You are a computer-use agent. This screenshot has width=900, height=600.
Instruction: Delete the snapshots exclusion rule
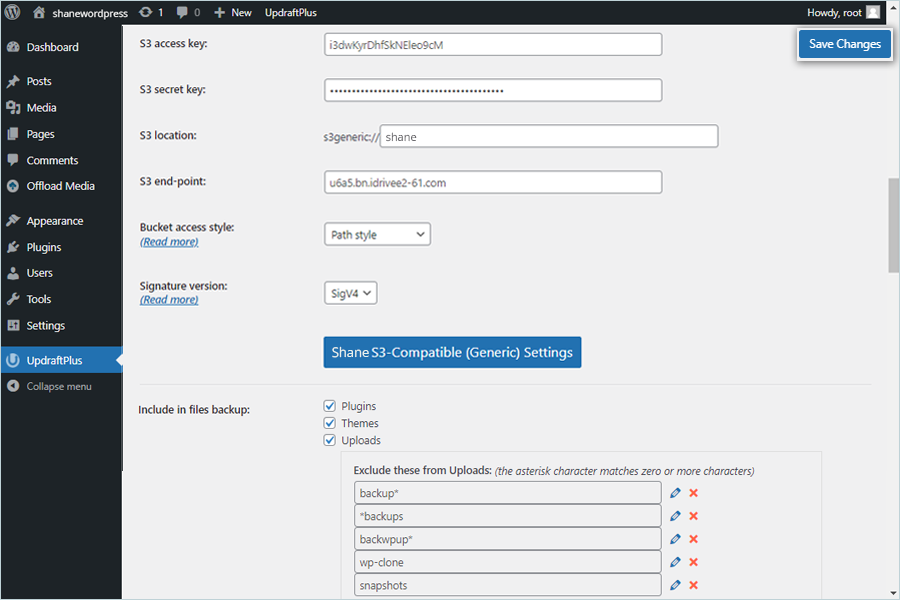tap(693, 585)
